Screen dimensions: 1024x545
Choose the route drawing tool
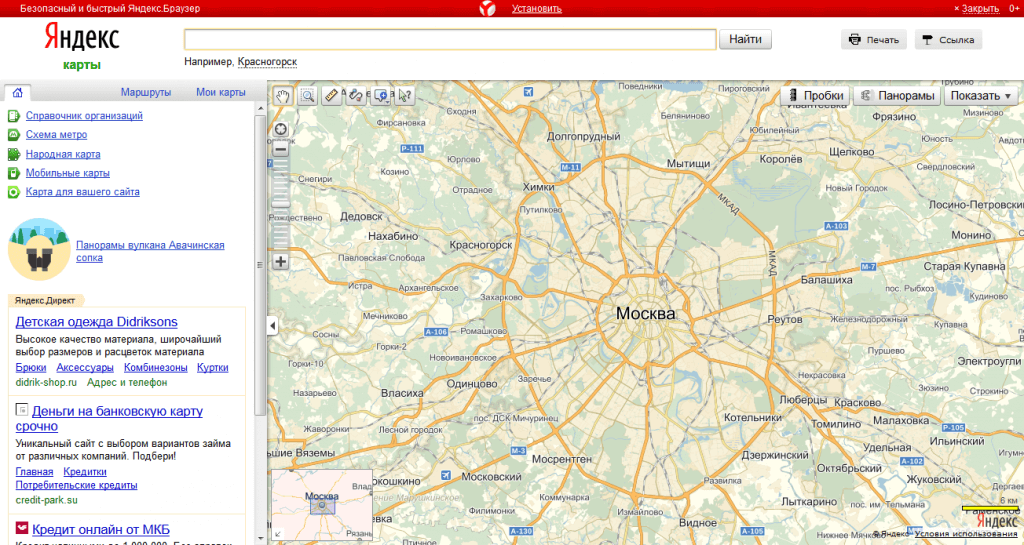click(356, 96)
